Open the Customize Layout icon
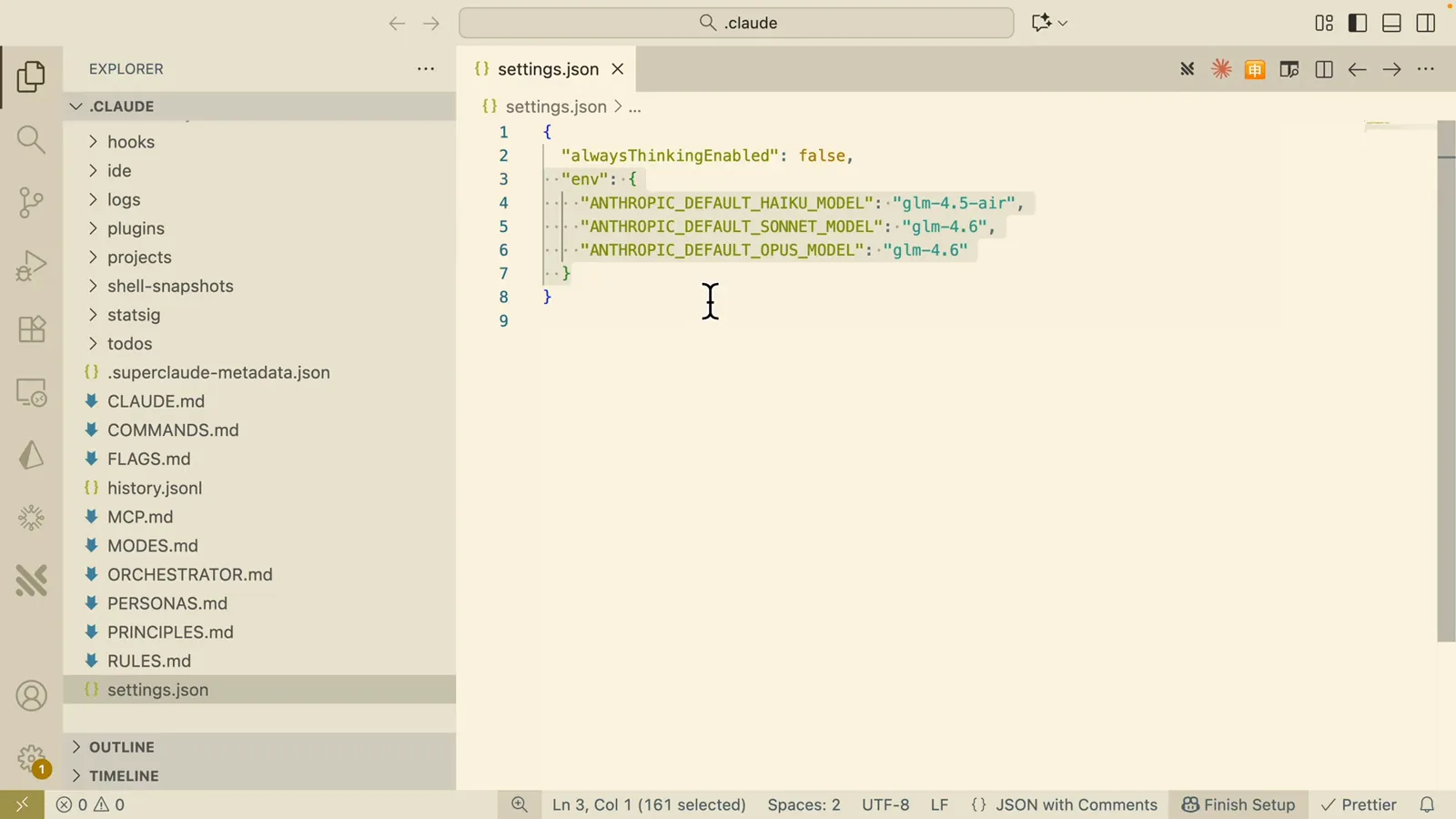 1324,24
